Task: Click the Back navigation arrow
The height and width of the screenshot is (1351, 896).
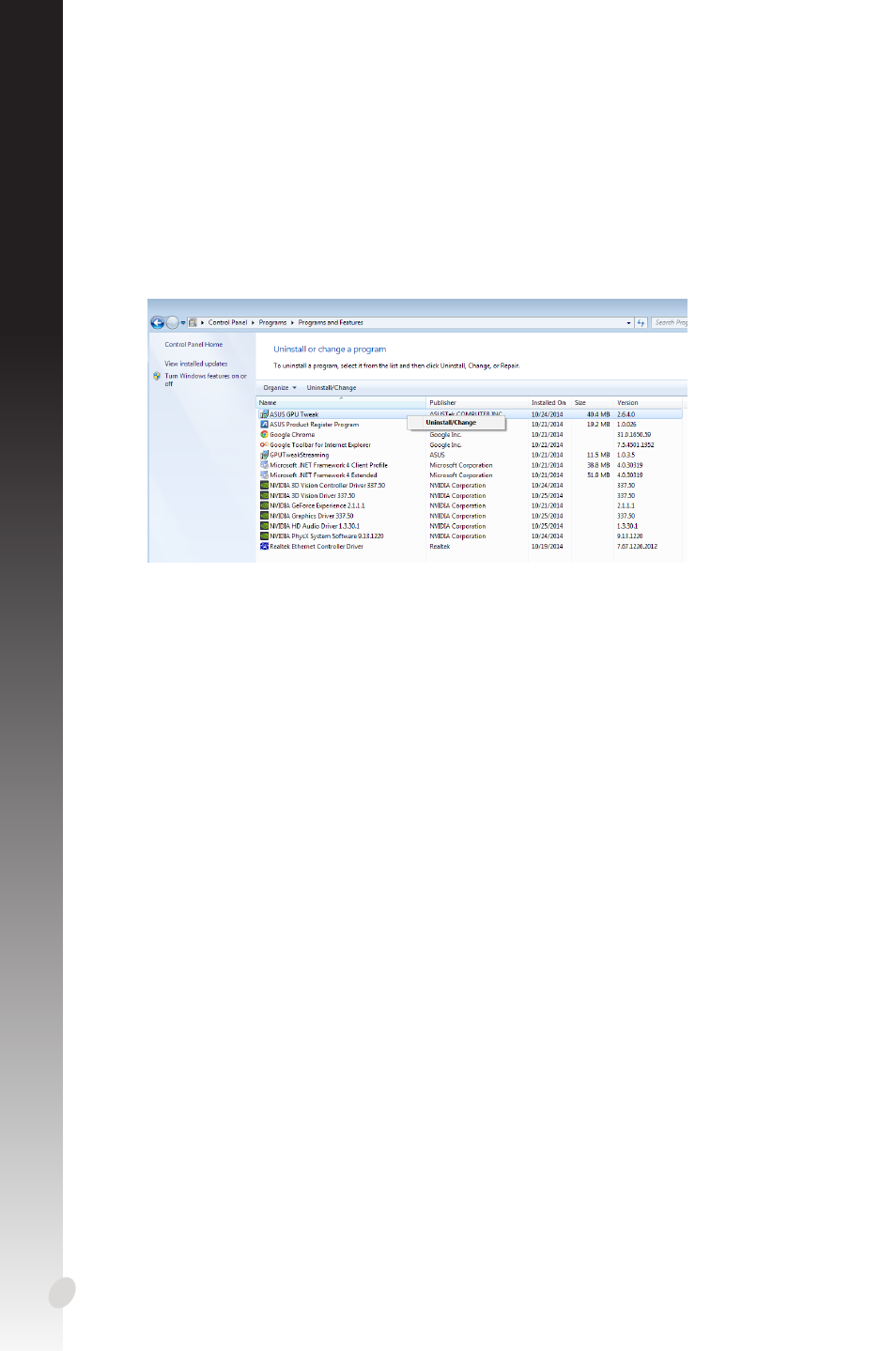Action: click(x=158, y=322)
